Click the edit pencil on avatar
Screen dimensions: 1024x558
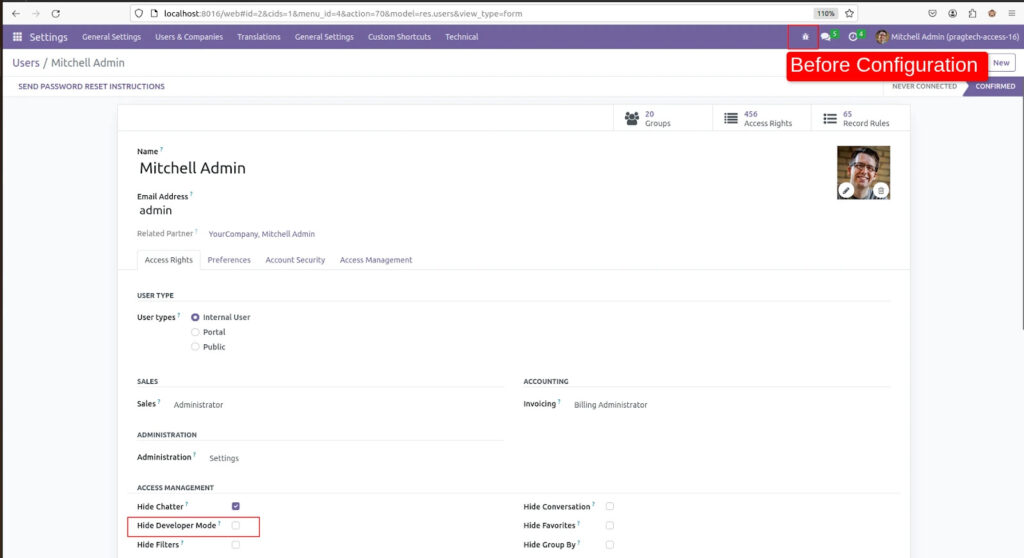[x=846, y=189]
